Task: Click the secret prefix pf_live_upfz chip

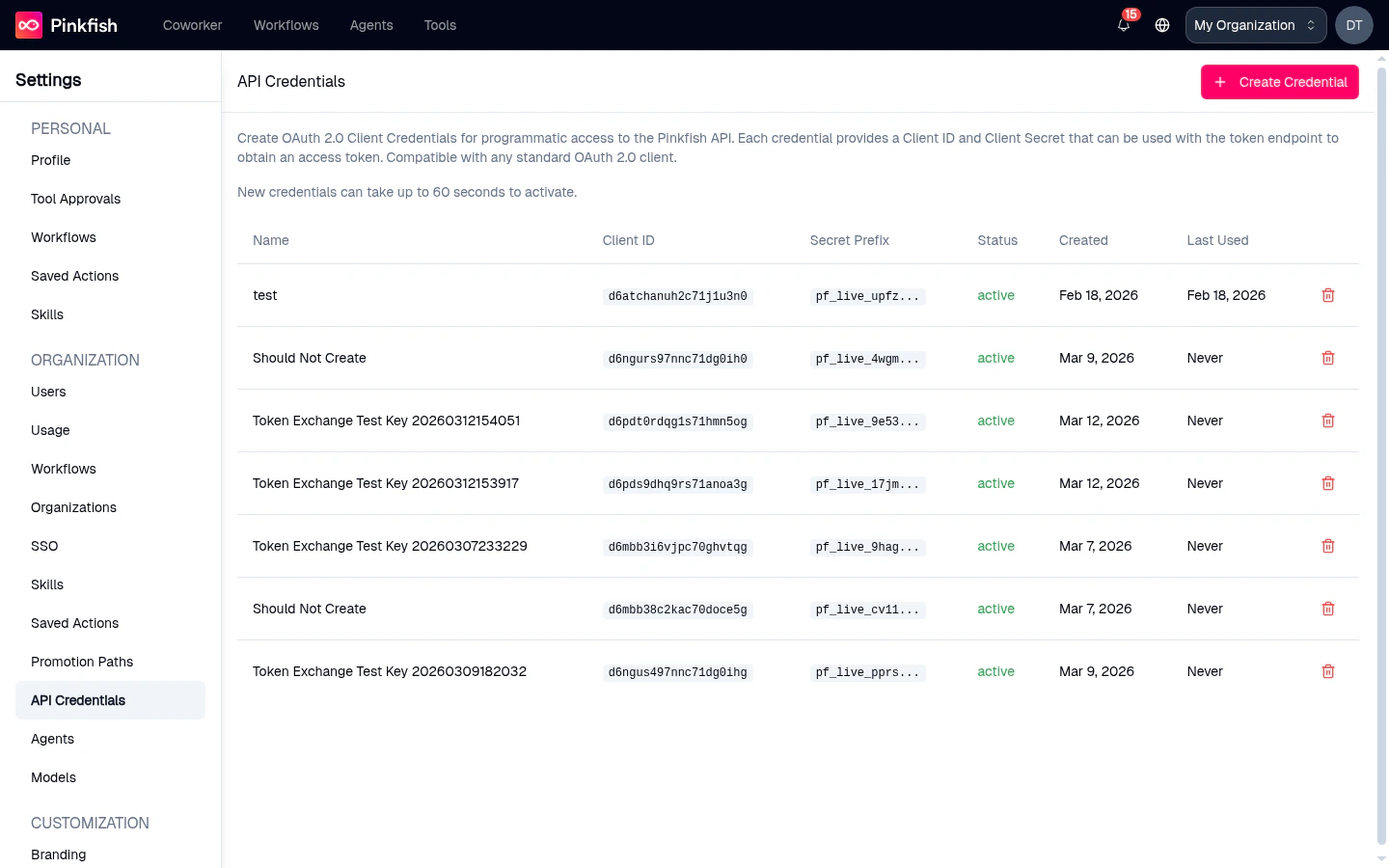Action: pyautogui.click(x=867, y=295)
